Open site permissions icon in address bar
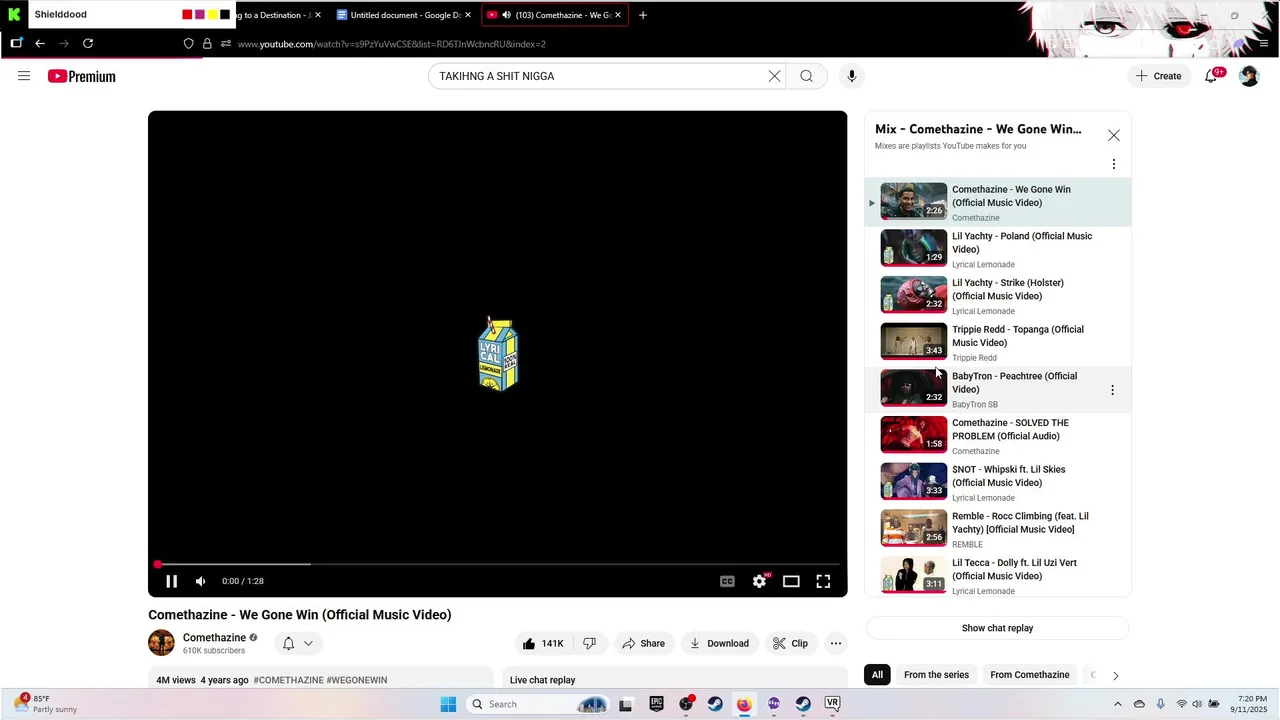 (226, 43)
